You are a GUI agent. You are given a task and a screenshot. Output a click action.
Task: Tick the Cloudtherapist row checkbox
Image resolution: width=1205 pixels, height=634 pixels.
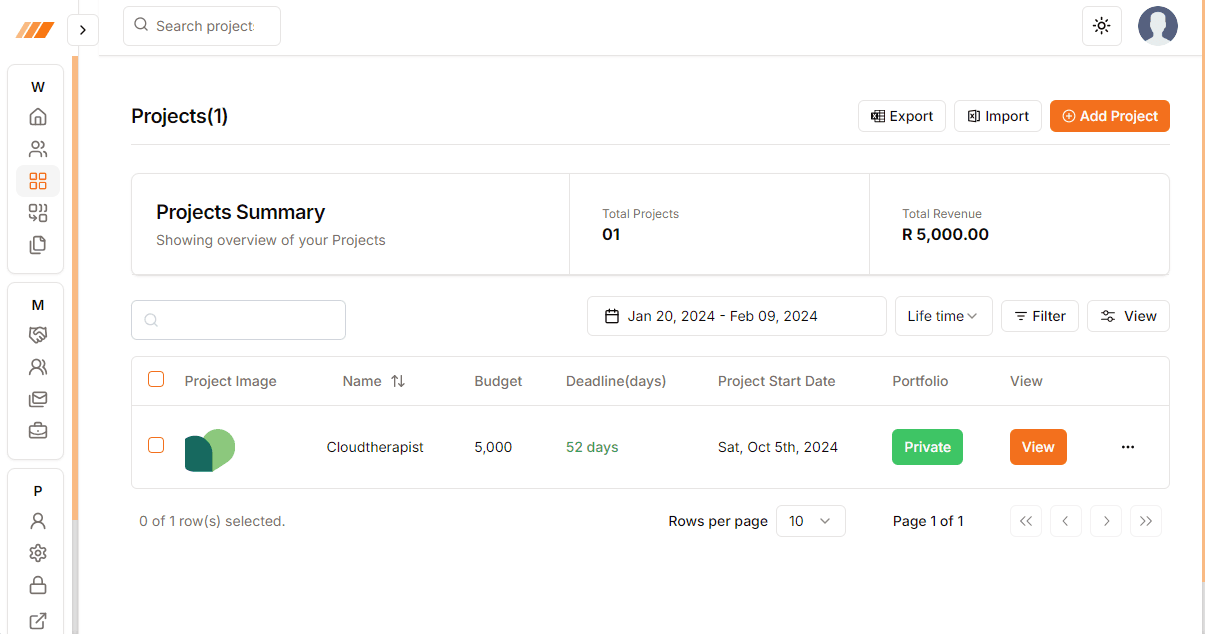(x=156, y=445)
